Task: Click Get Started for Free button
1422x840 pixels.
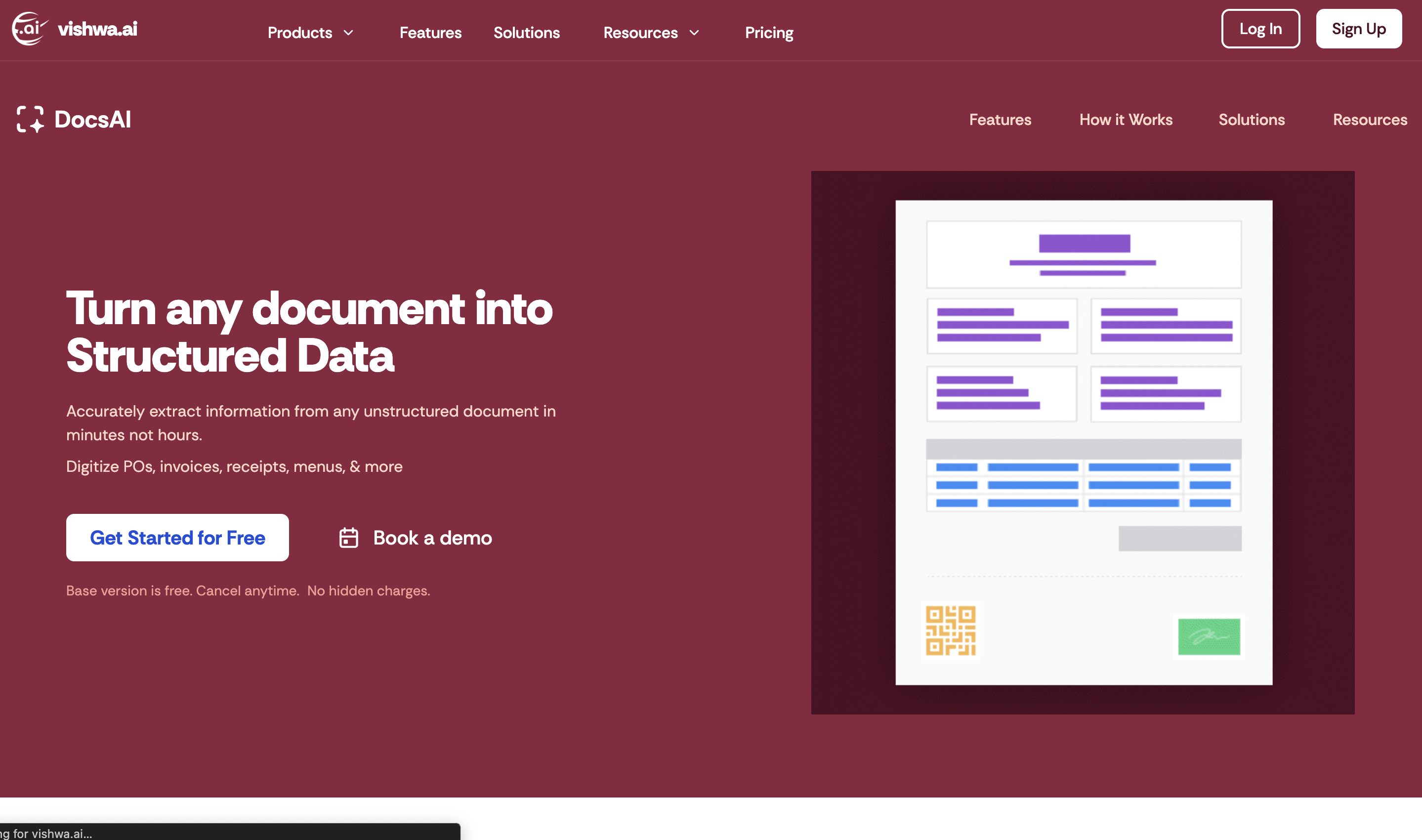Action: 178,538
